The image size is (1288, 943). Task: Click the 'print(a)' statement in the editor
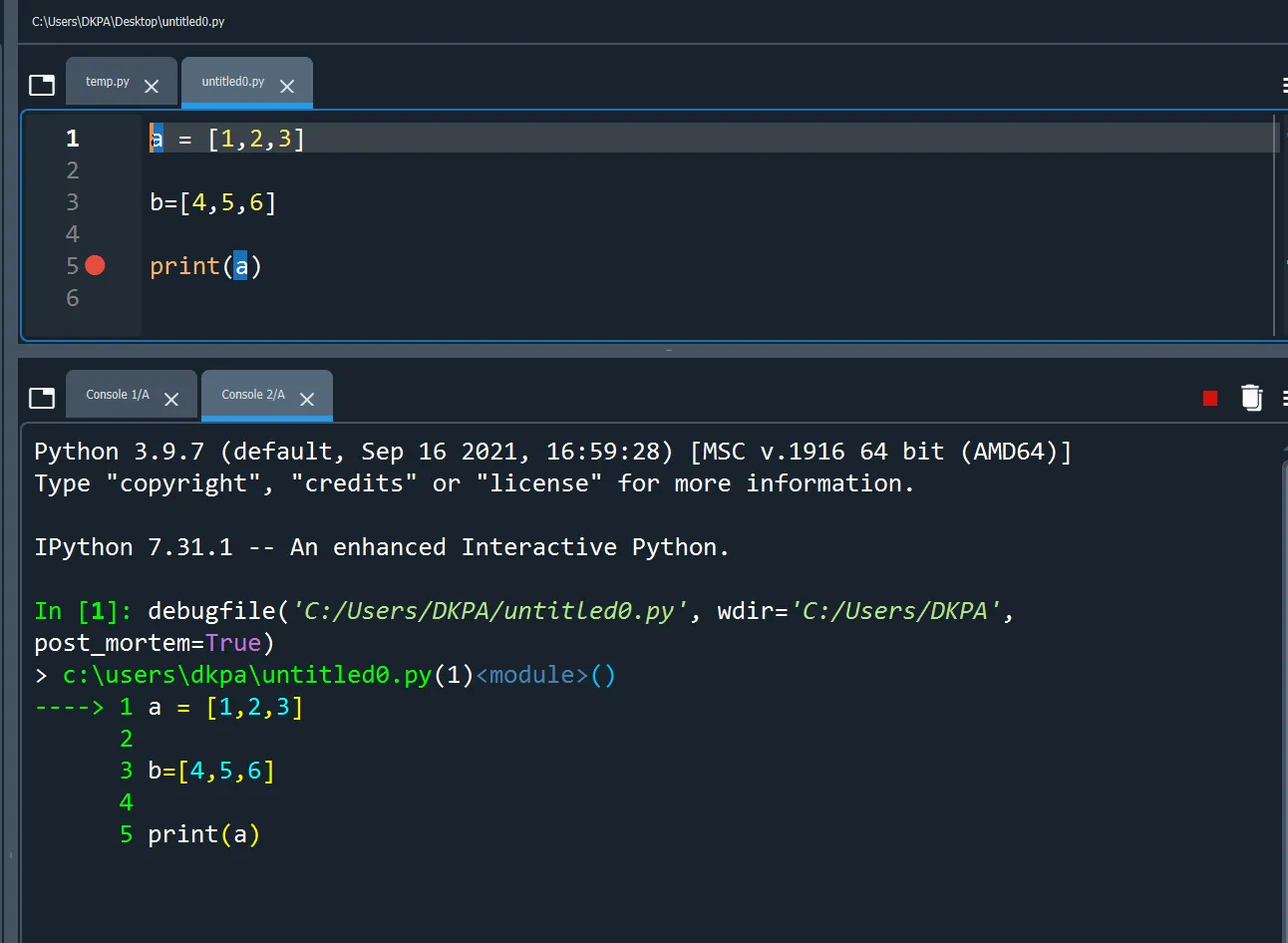(x=205, y=266)
